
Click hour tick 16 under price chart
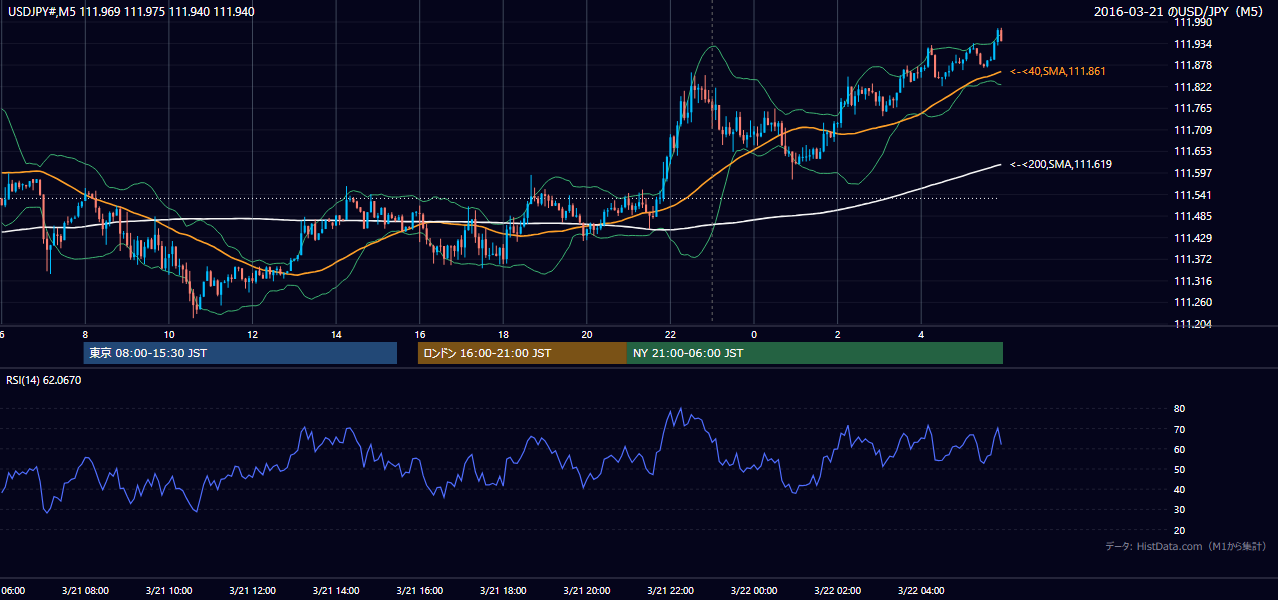[420, 334]
